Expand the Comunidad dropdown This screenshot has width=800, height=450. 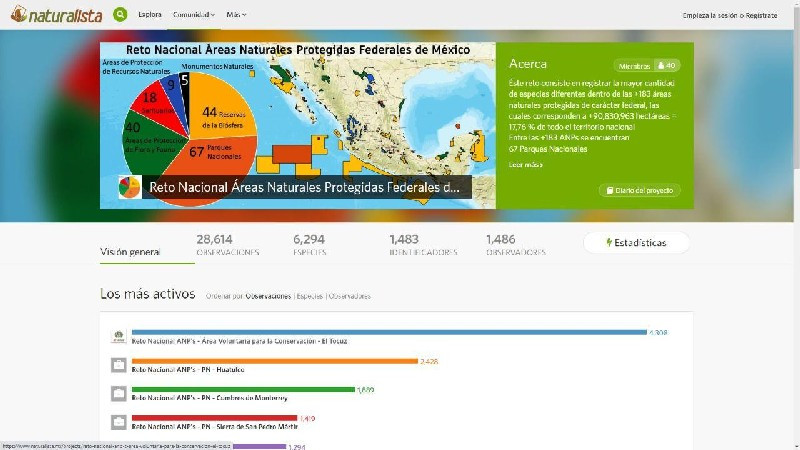click(193, 15)
